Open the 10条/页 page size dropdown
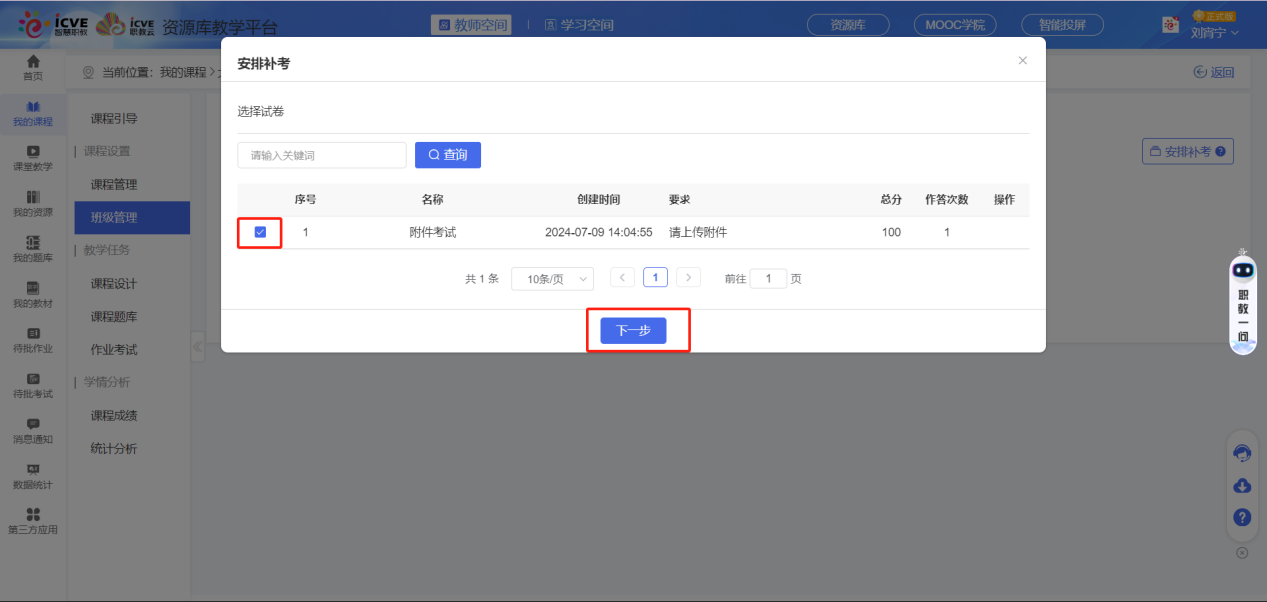 pyautogui.click(x=552, y=277)
